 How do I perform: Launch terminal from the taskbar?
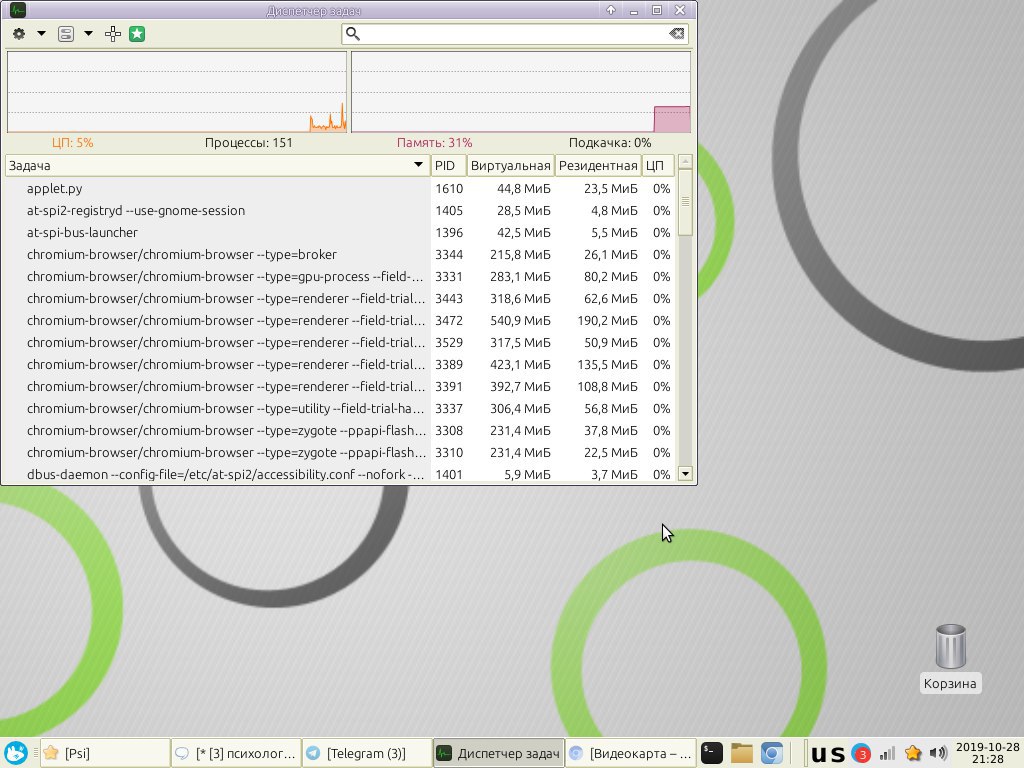[712, 753]
